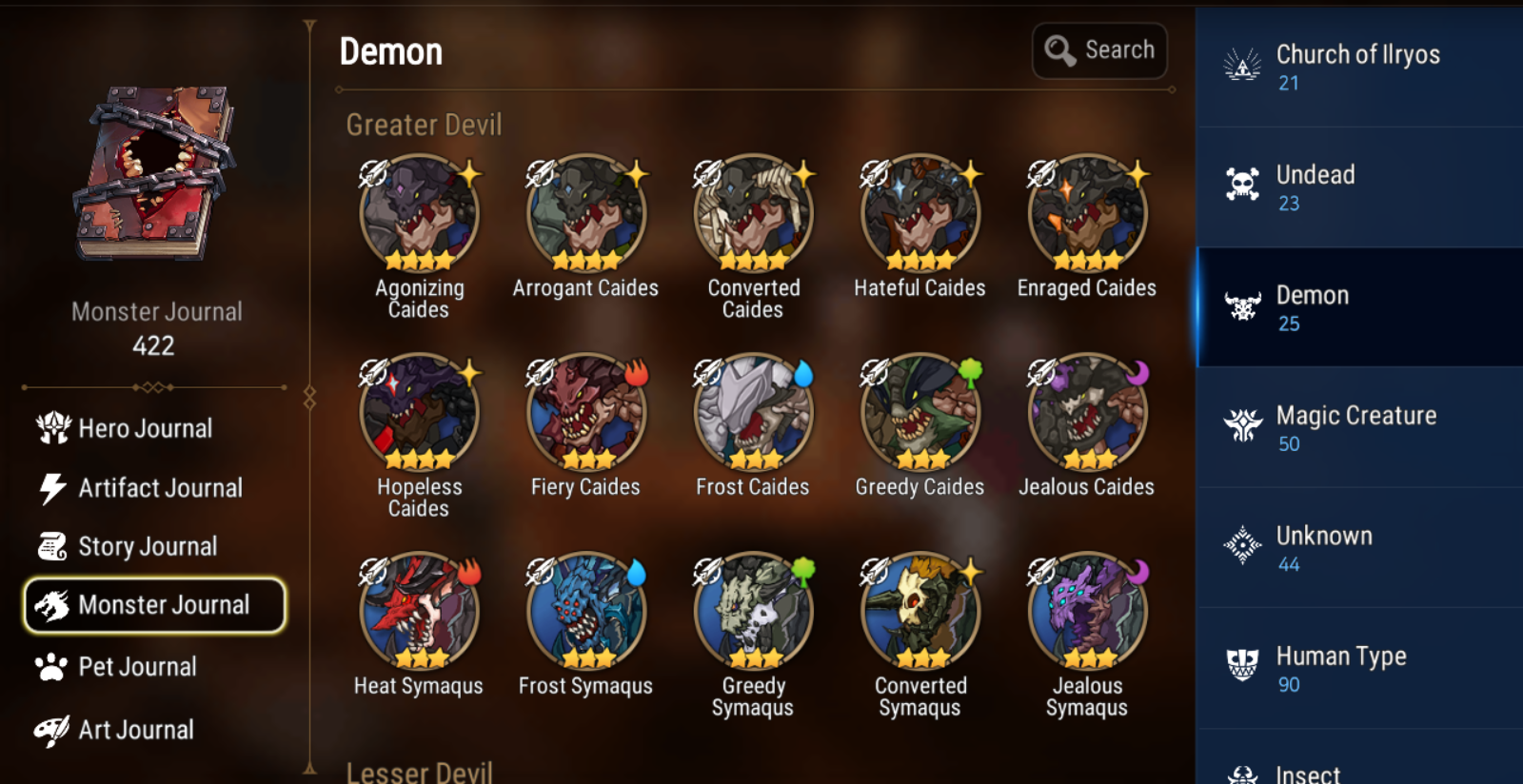Select the Human Type category

[1359, 669]
